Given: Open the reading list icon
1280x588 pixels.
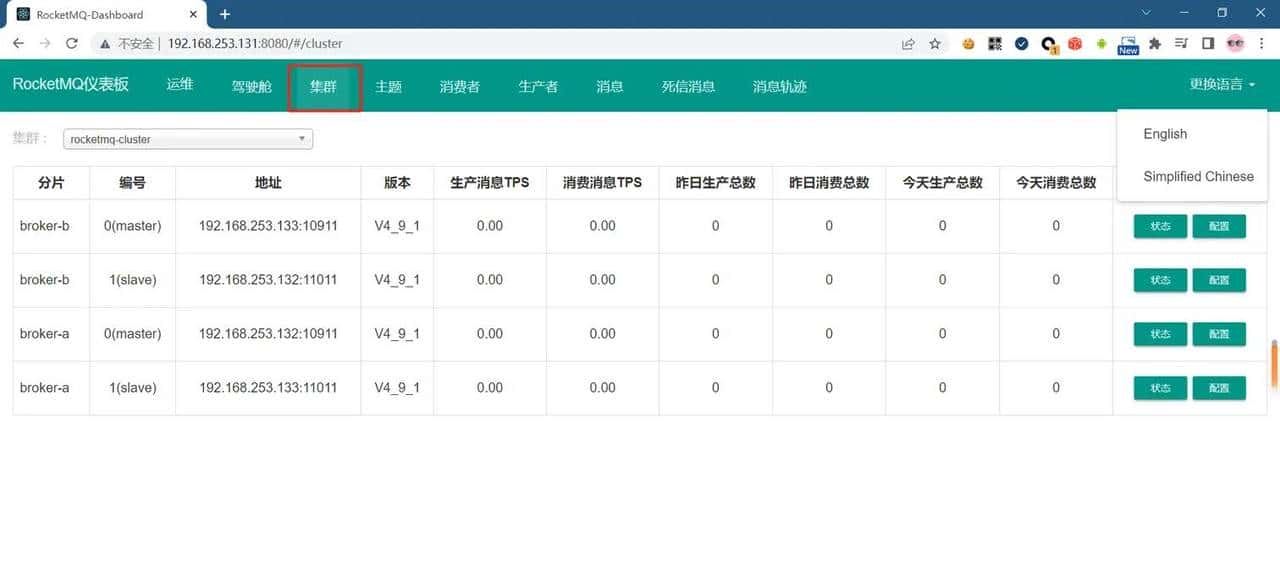Looking at the screenshot, I should click(x=1181, y=44).
